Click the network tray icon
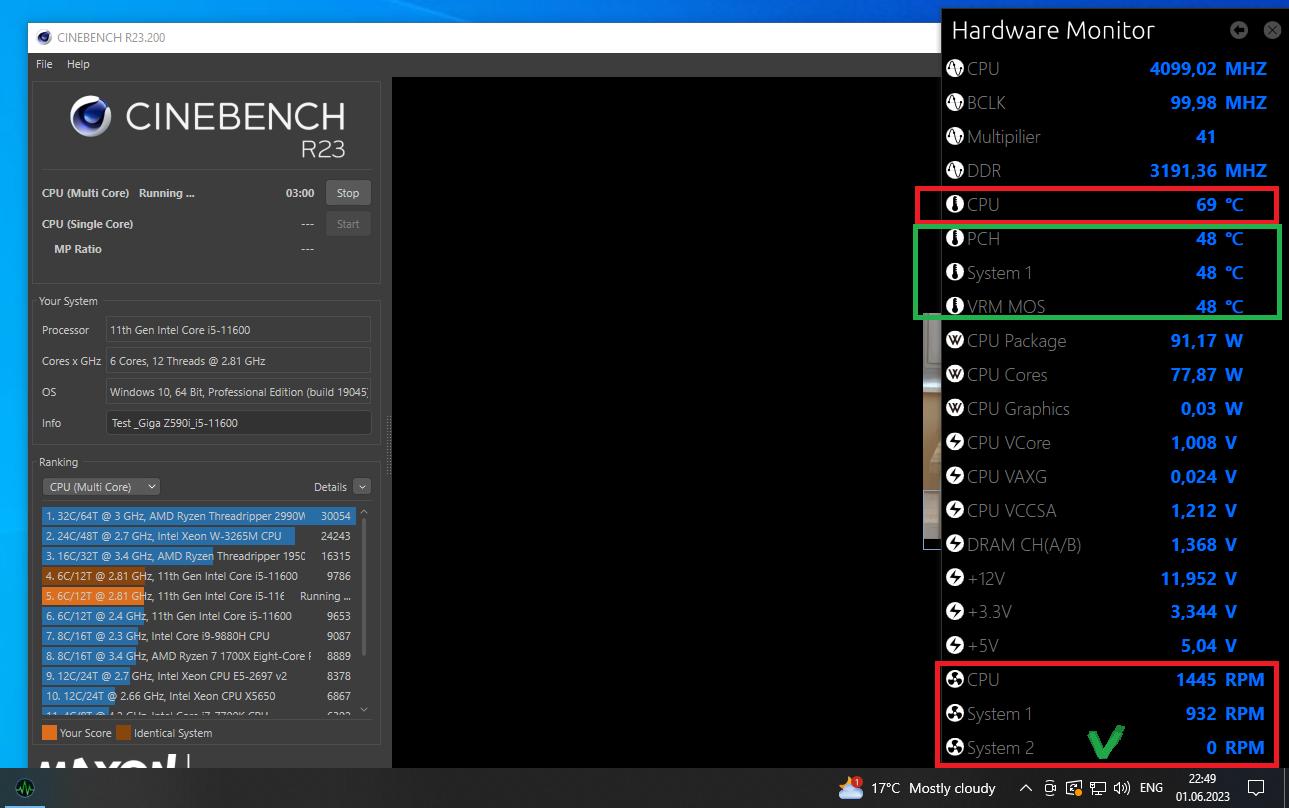Image resolution: width=1289 pixels, height=808 pixels. tap(1099, 788)
